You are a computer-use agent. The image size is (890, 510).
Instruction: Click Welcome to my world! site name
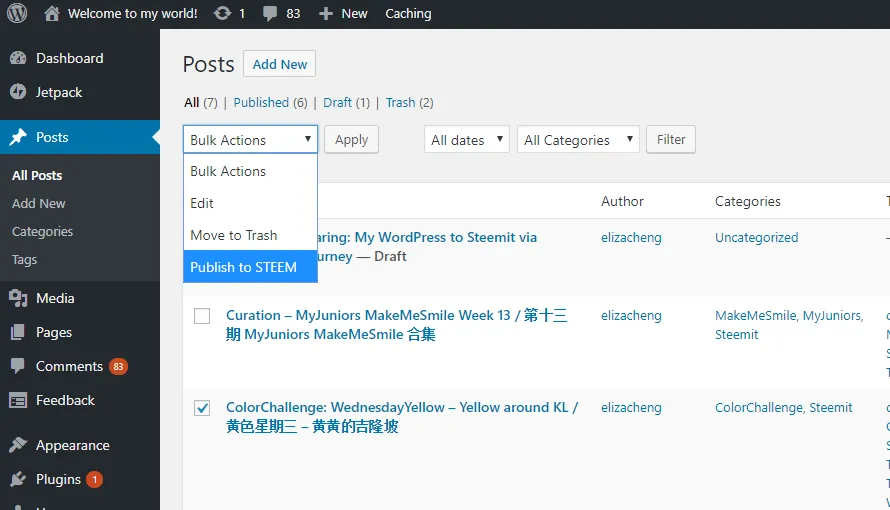click(133, 14)
